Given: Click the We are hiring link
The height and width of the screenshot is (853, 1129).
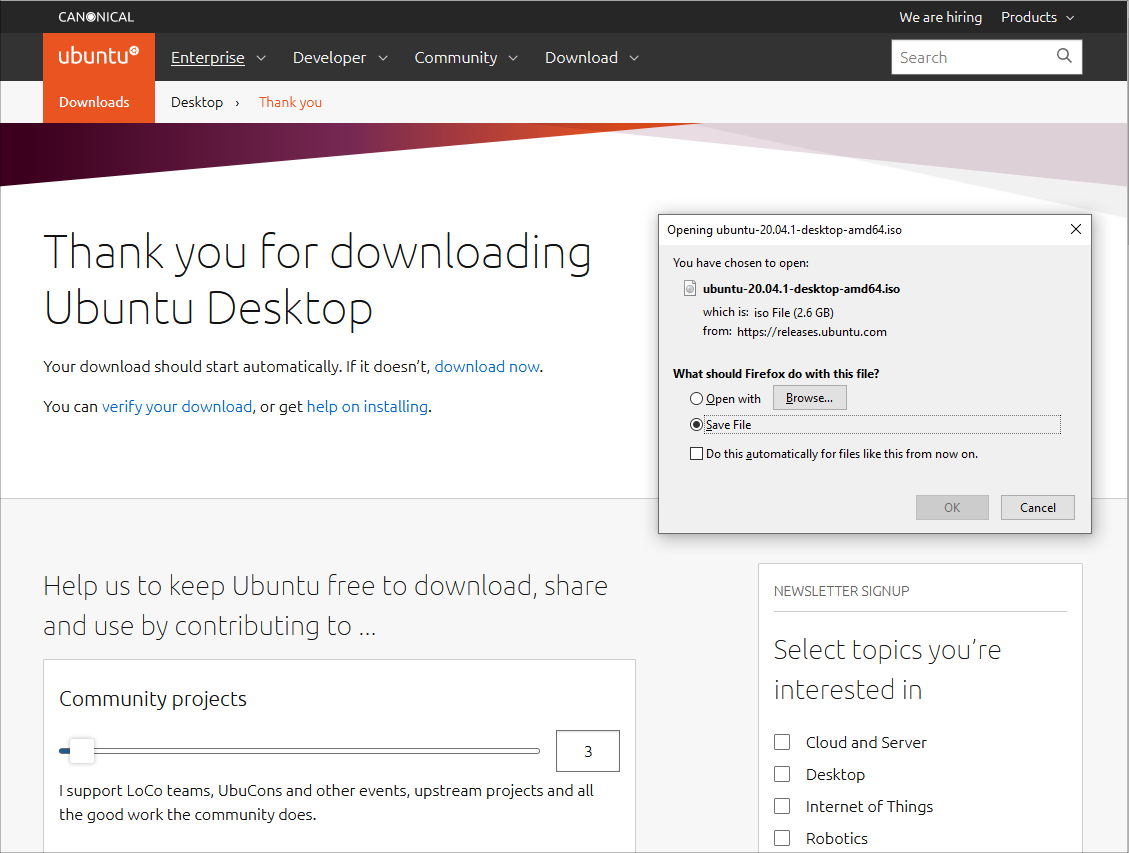Looking at the screenshot, I should coord(940,17).
